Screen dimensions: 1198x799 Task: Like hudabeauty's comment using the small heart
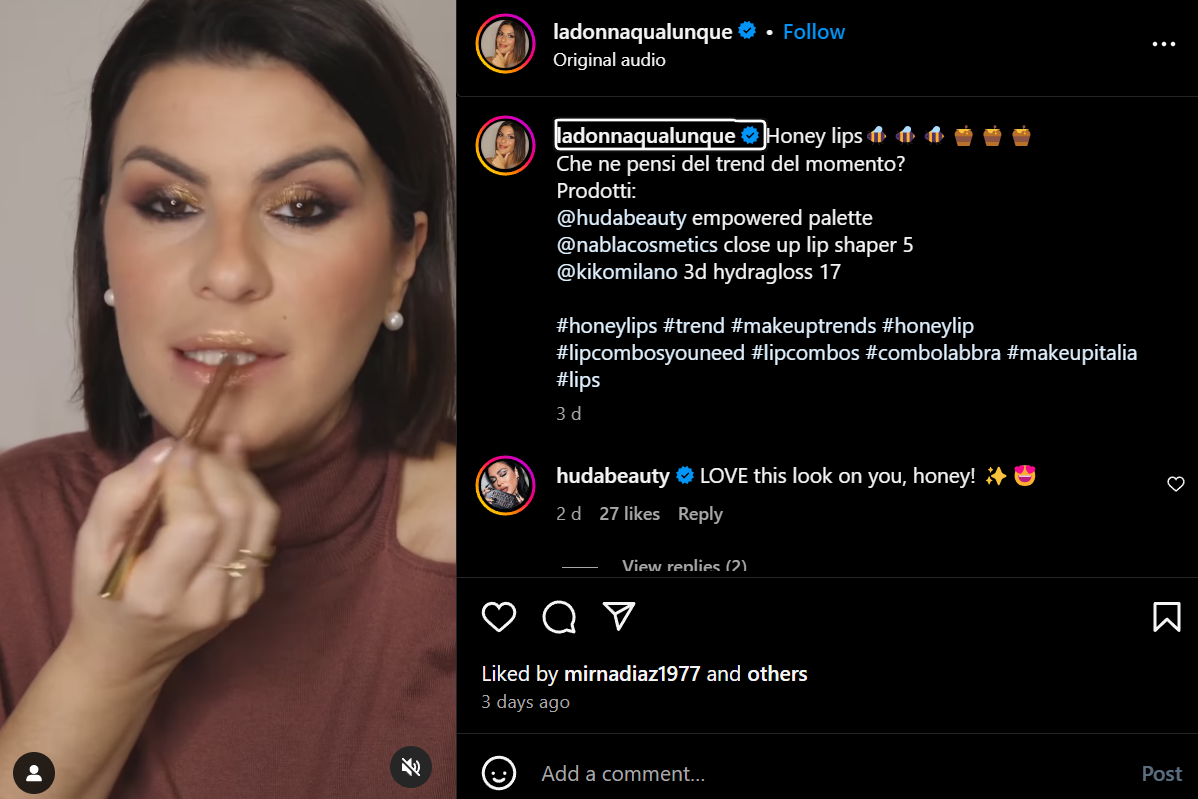click(1175, 483)
